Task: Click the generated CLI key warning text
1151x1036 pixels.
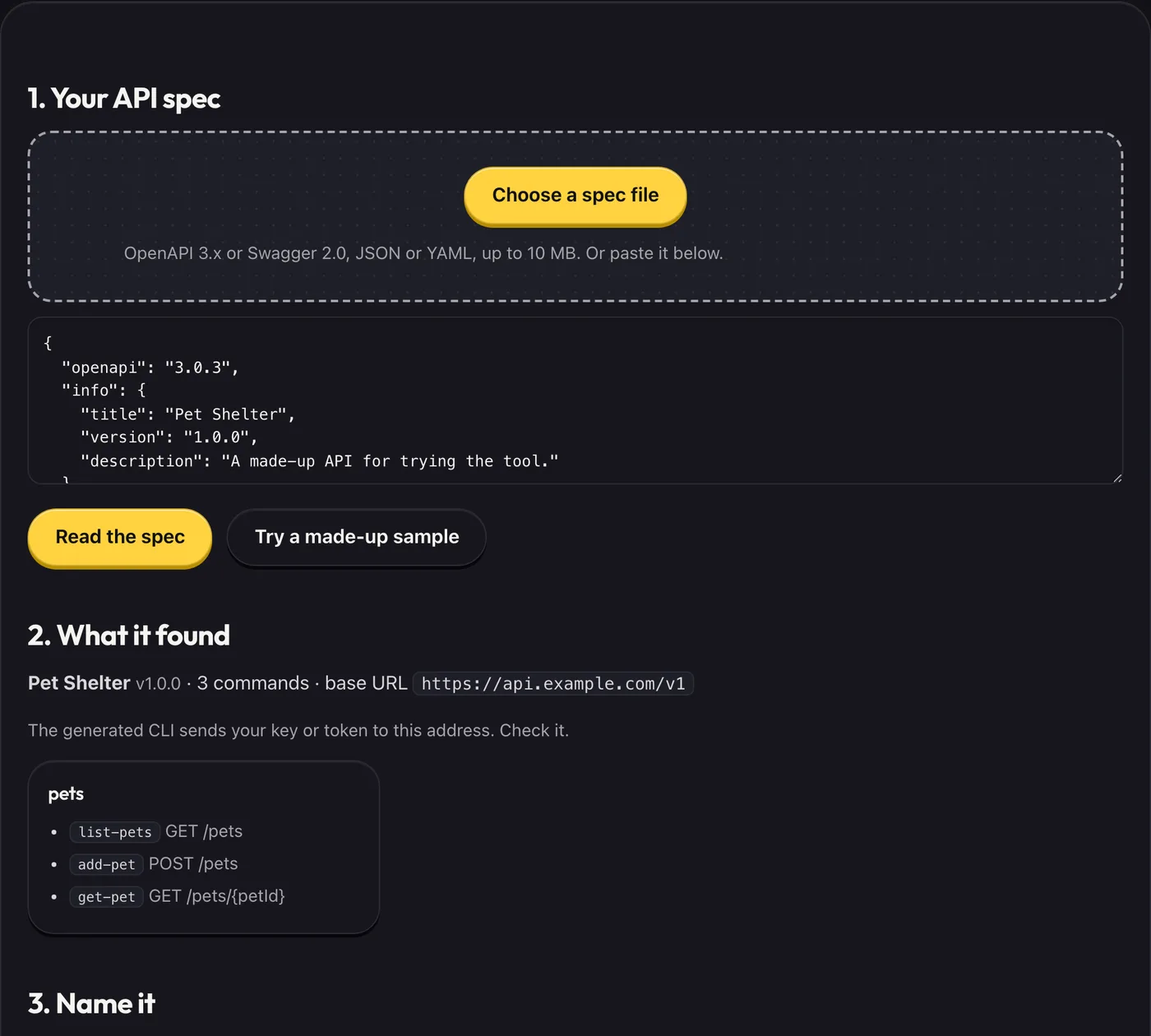Action: pyautogui.click(x=298, y=730)
